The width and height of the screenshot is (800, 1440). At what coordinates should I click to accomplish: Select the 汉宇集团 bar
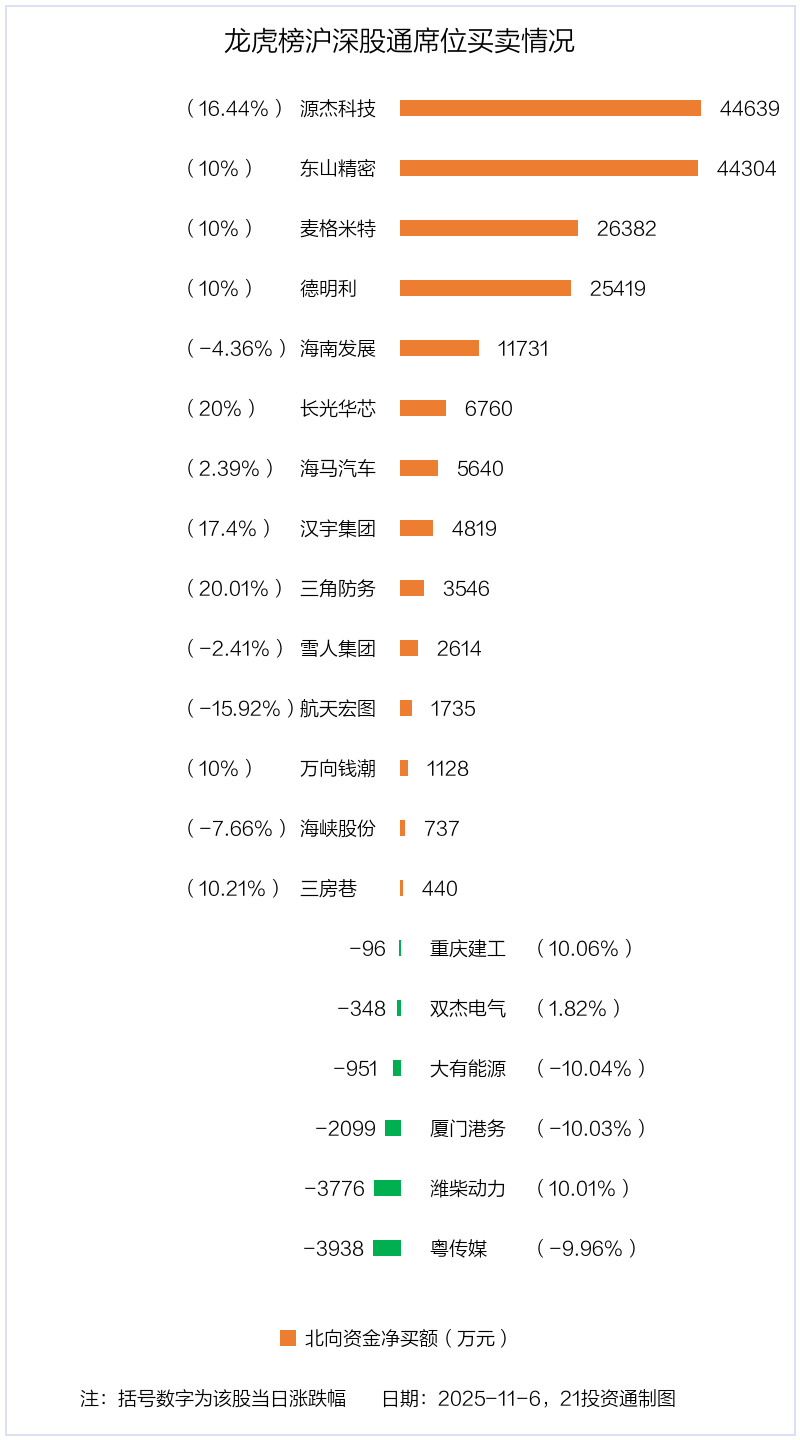[x=416, y=528]
